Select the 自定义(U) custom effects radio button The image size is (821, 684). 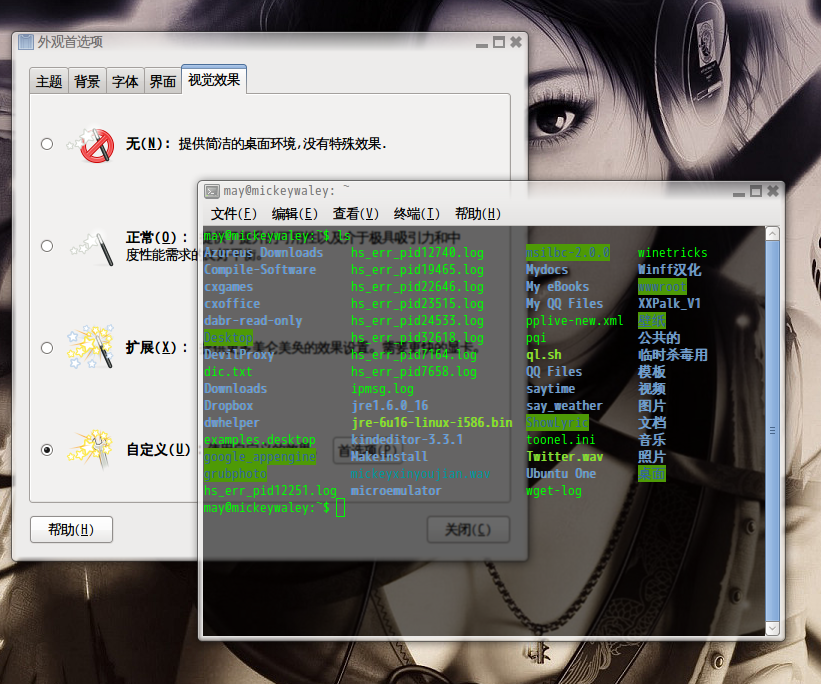pos(47,450)
